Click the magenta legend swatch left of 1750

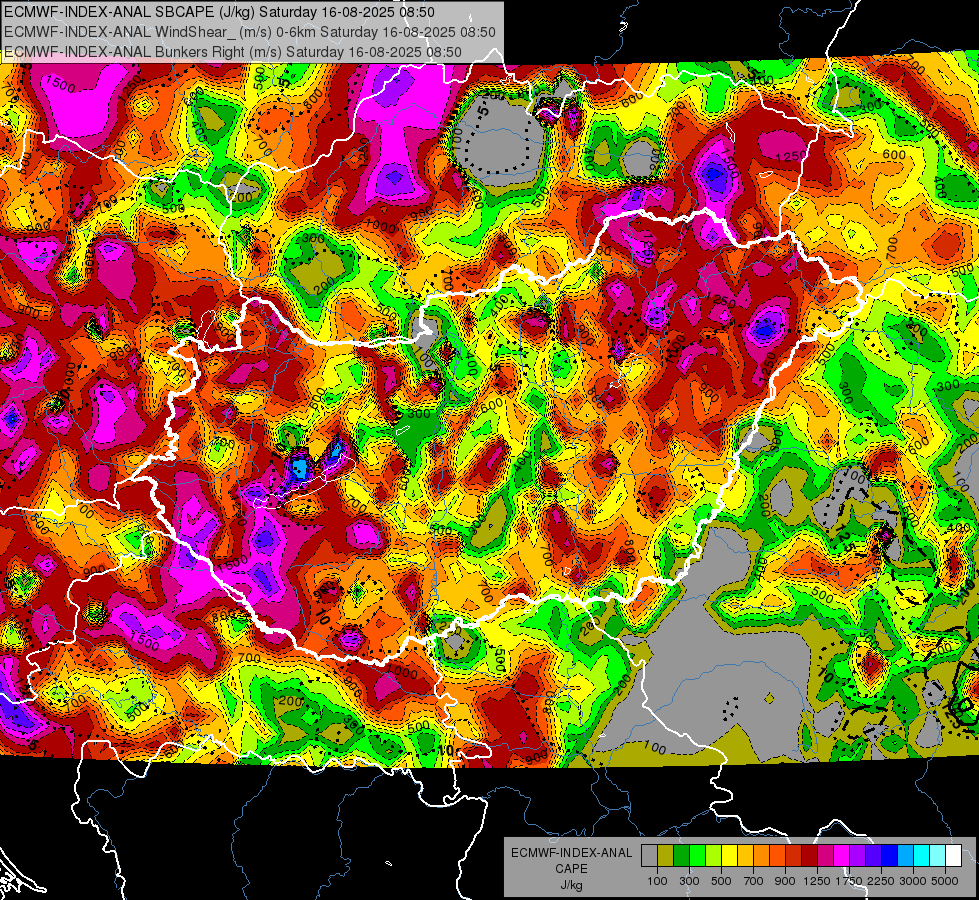pos(842,856)
